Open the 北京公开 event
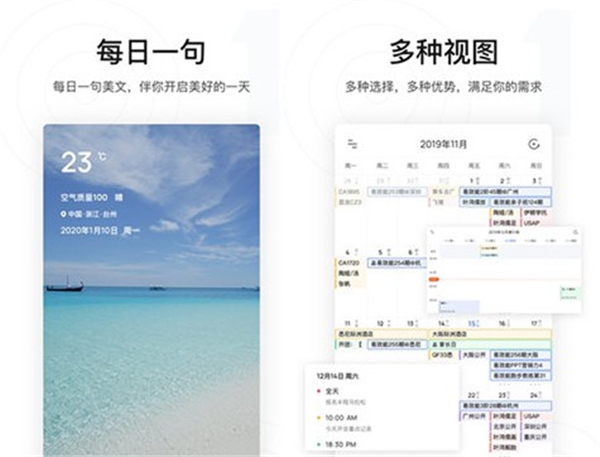 point(504,426)
